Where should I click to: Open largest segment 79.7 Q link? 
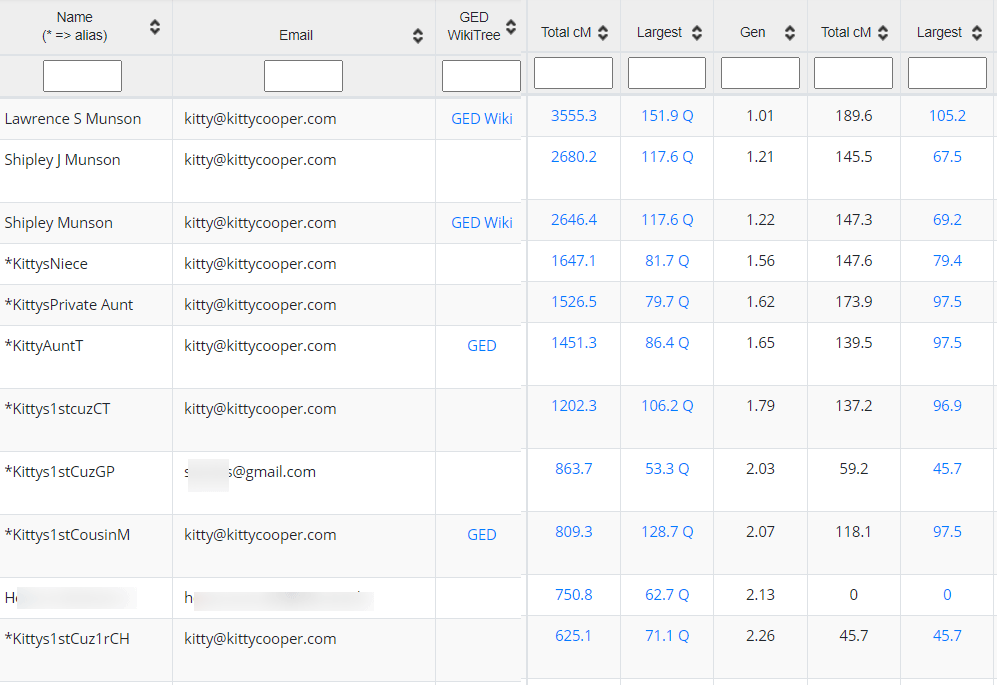[x=667, y=301]
